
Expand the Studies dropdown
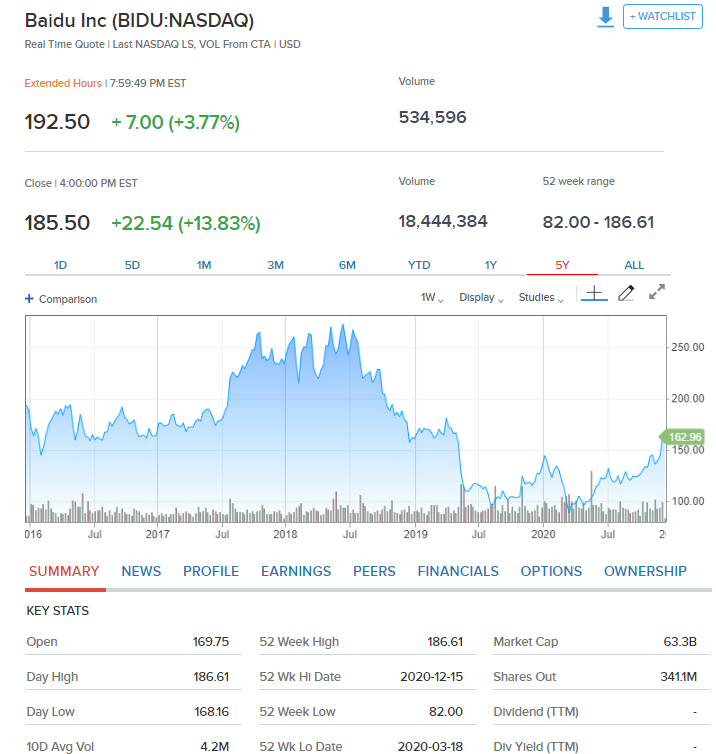[541, 298]
